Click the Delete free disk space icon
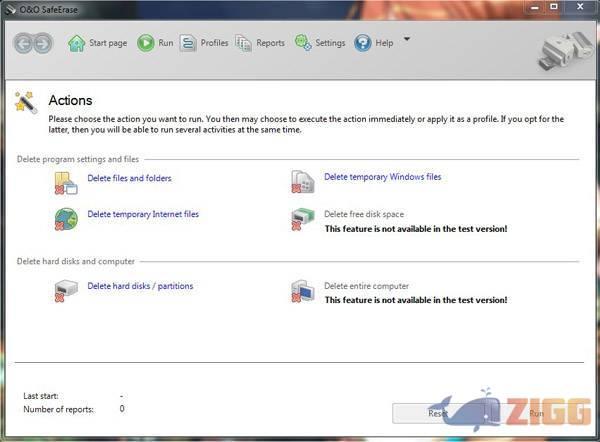Screen dimensions: 600x442 tap(302, 218)
